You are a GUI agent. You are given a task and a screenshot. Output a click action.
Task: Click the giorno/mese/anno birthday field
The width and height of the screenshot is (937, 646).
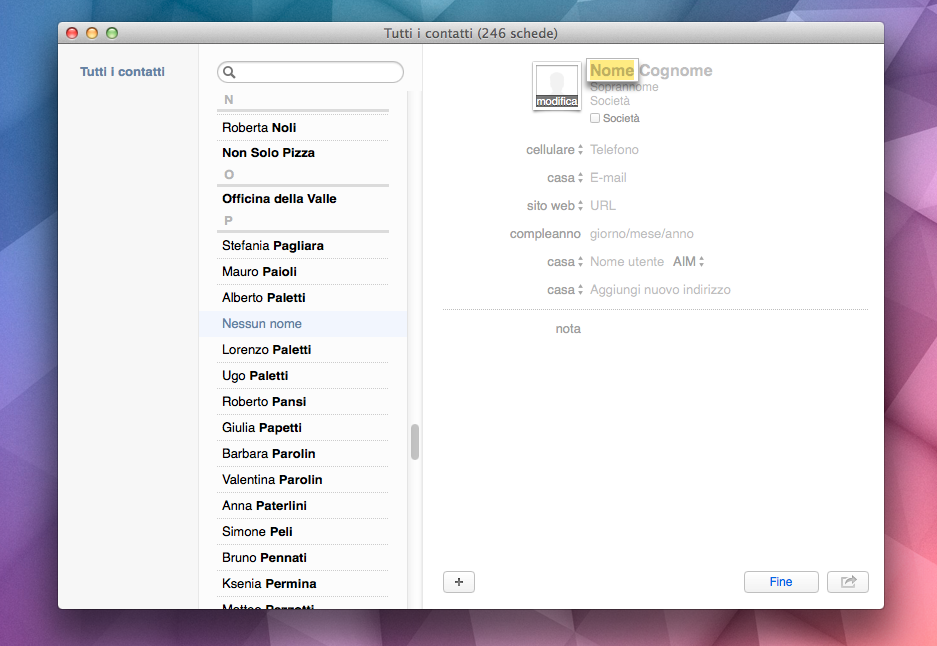pos(641,234)
